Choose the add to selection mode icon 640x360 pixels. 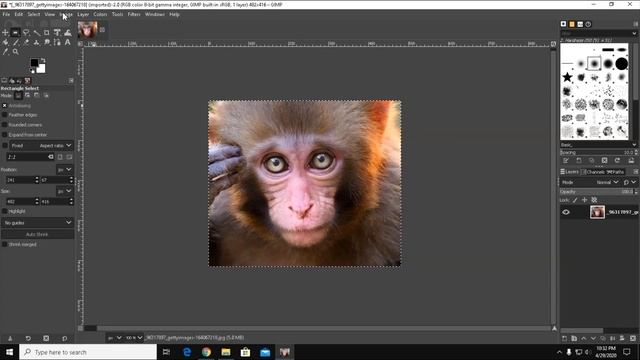pyautogui.click(x=27, y=96)
